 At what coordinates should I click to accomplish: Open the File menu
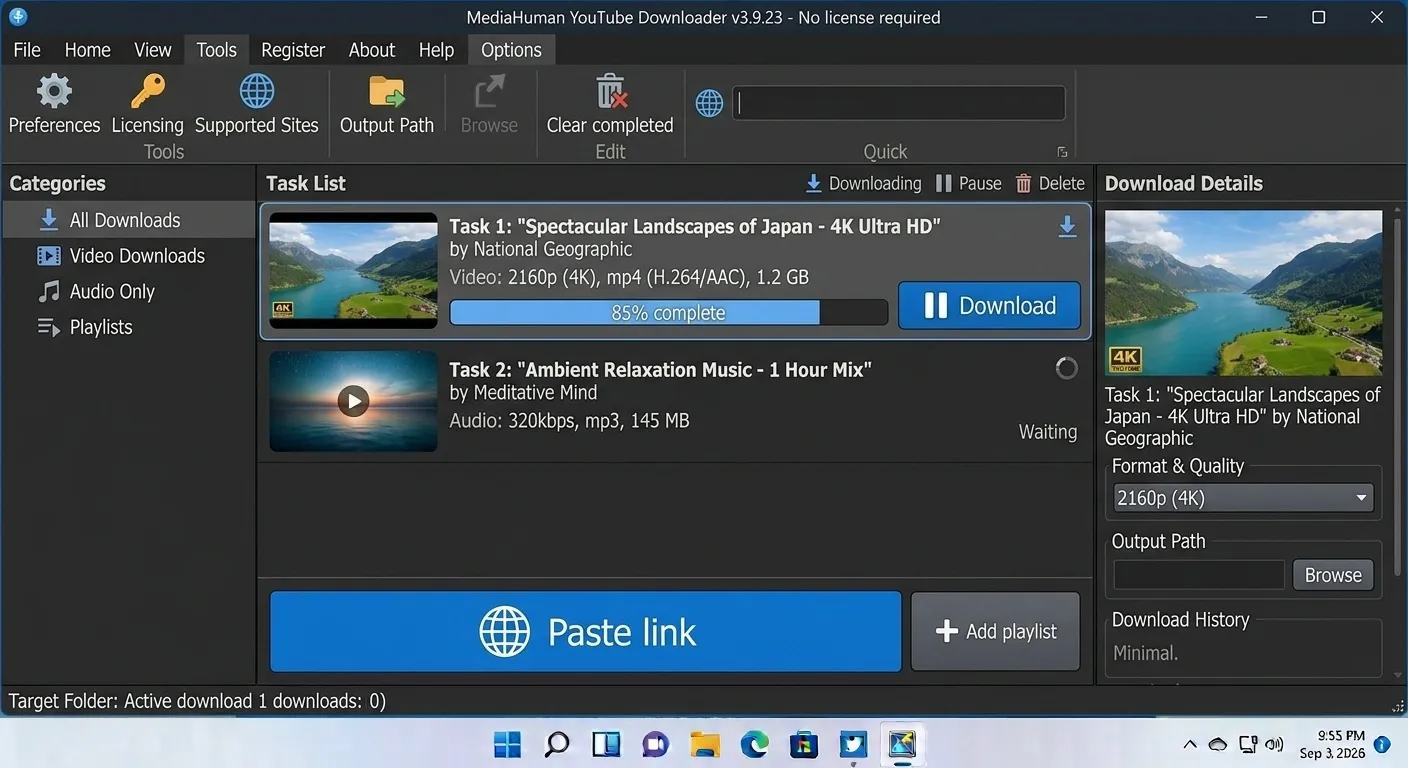click(27, 50)
